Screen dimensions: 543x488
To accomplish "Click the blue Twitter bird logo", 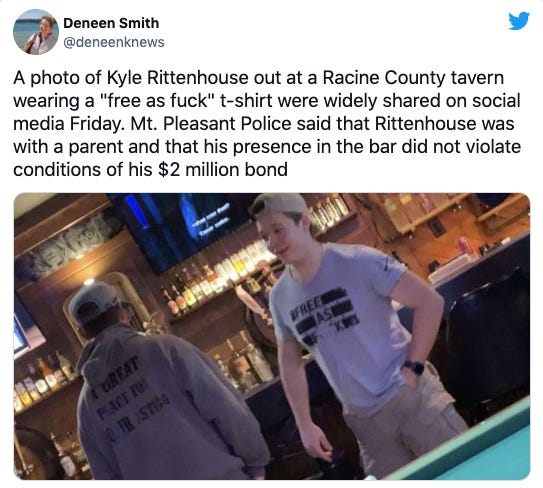I will click(519, 21).
